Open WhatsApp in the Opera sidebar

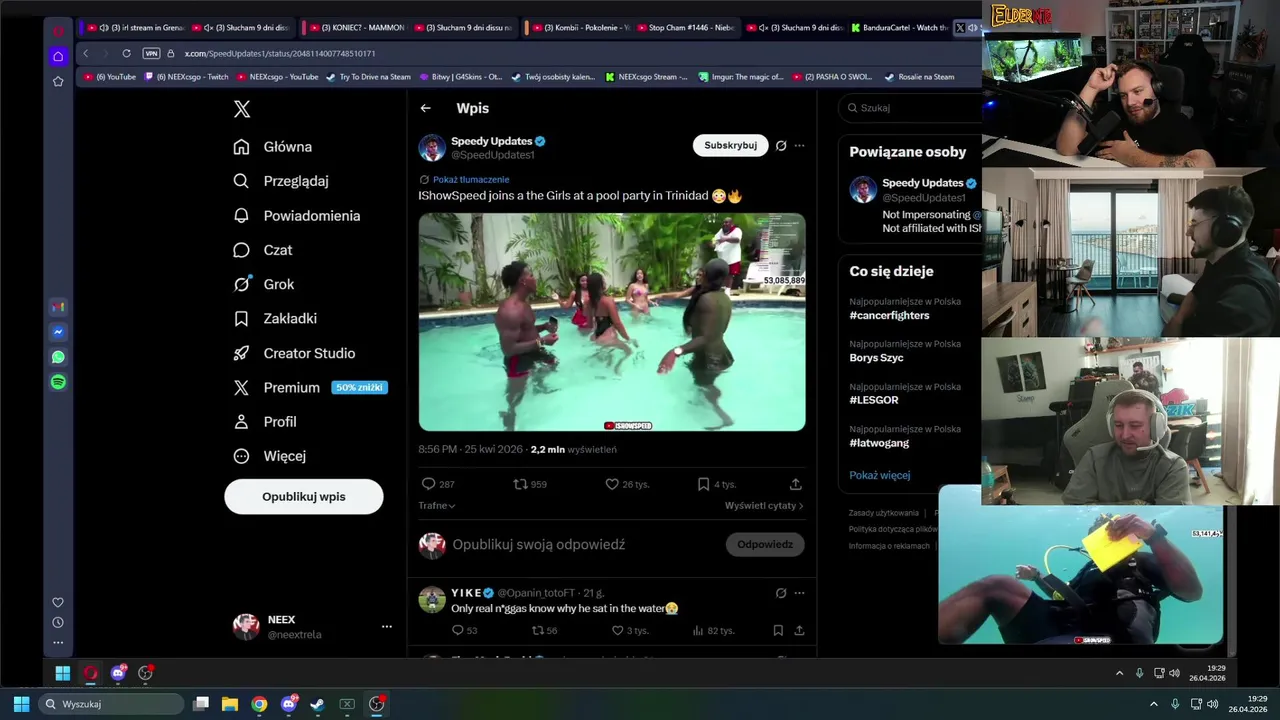pyautogui.click(x=58, y=357)
